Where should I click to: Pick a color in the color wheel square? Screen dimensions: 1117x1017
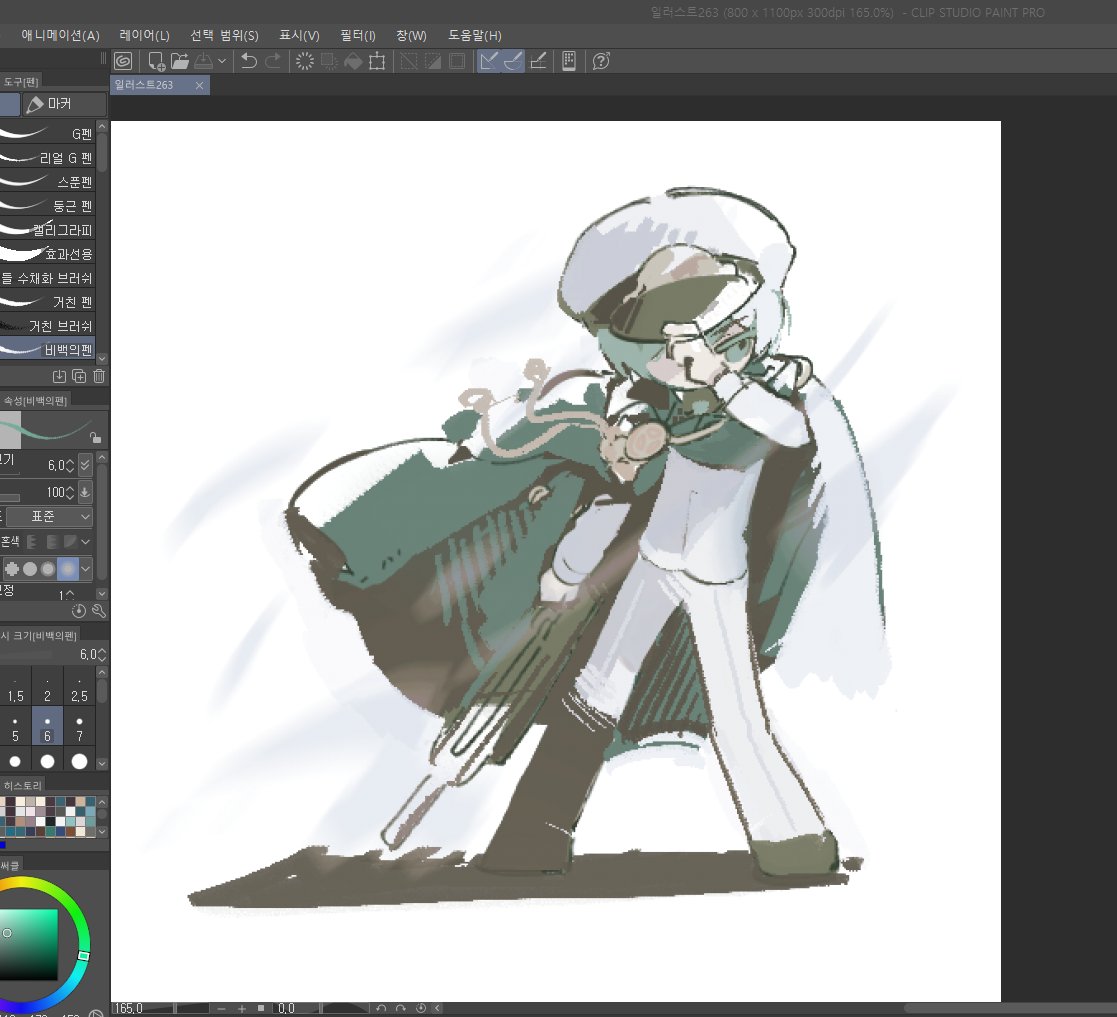point(28,944)
